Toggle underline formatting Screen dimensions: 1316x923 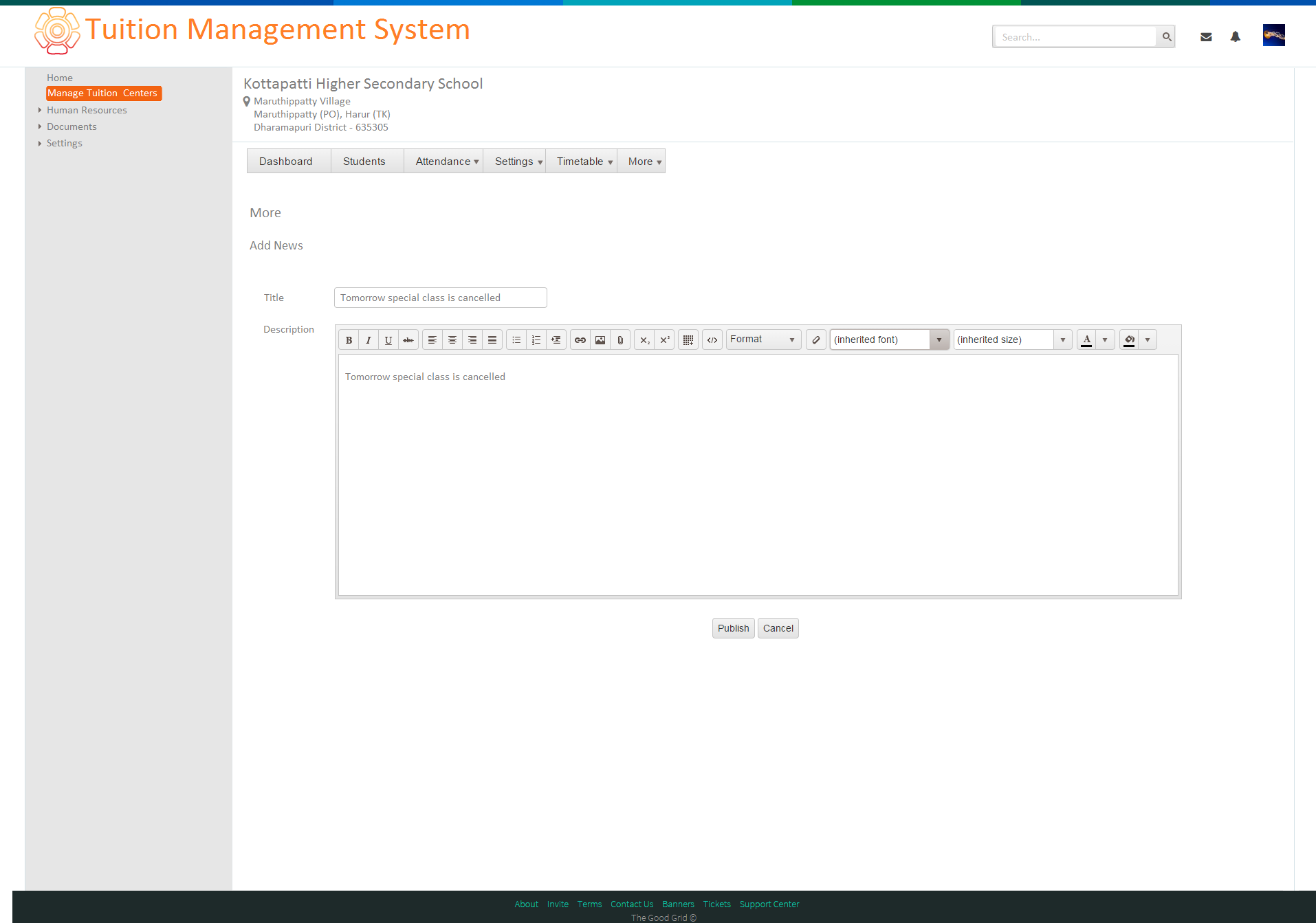[388, 340]
